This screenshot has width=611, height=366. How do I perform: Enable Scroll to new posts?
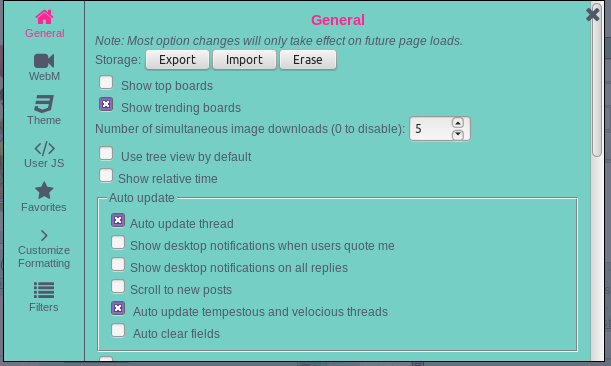tap(118, 286)
